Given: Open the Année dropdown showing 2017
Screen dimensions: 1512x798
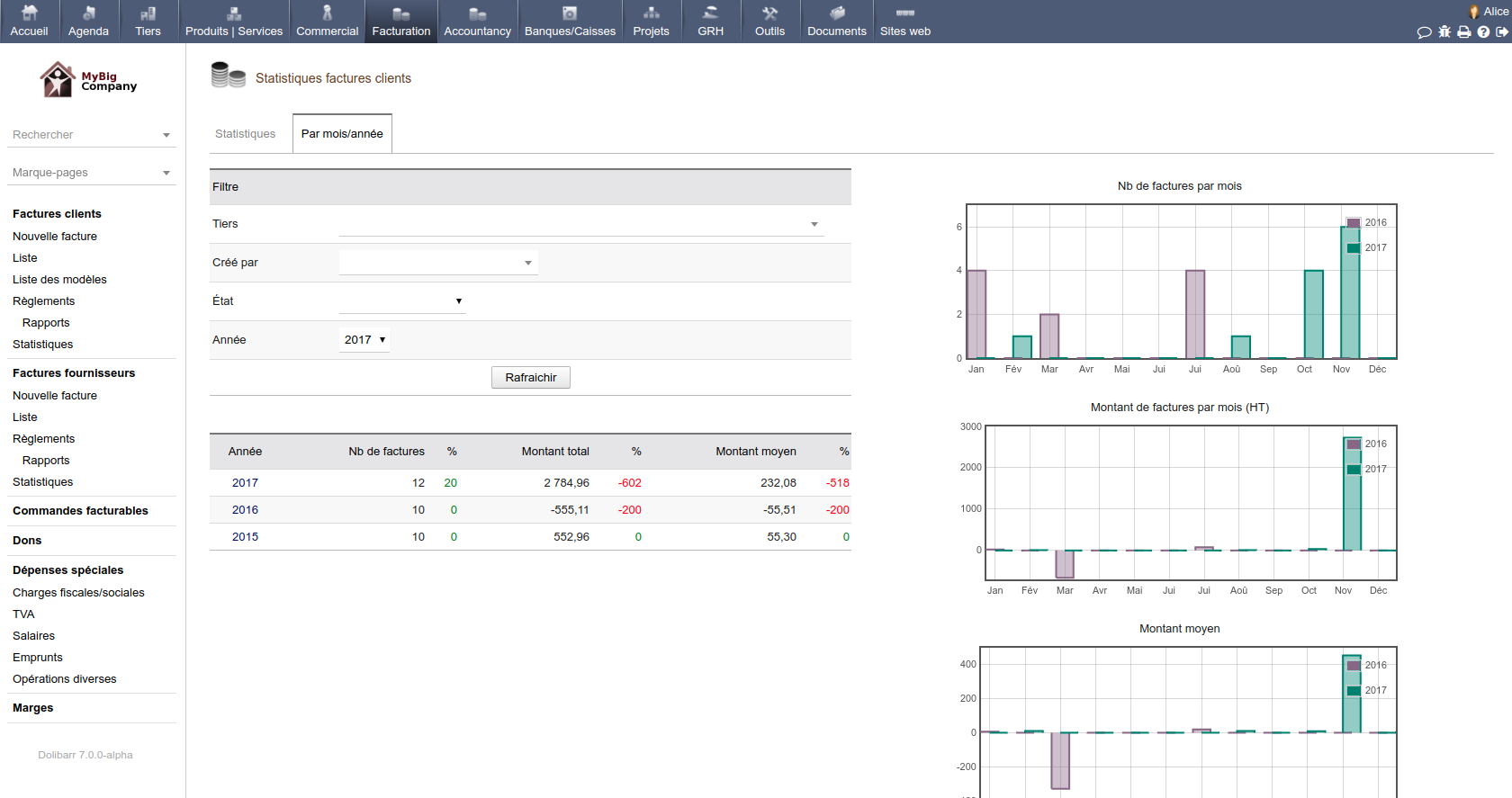Looking at the screenshot, I should (x=364, y=340).
